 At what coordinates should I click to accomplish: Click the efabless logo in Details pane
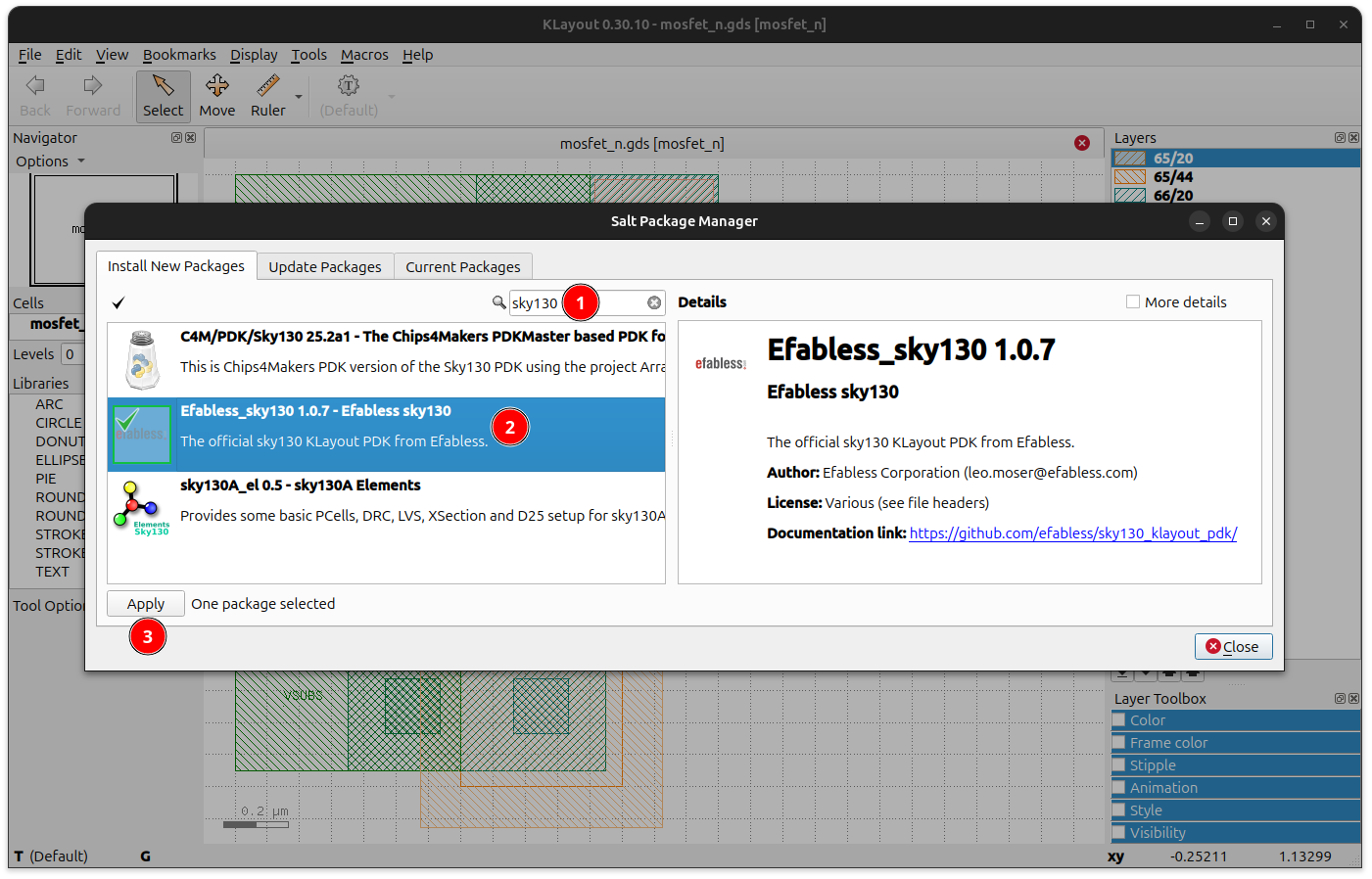pyautogui.click(x=721, y=364)
